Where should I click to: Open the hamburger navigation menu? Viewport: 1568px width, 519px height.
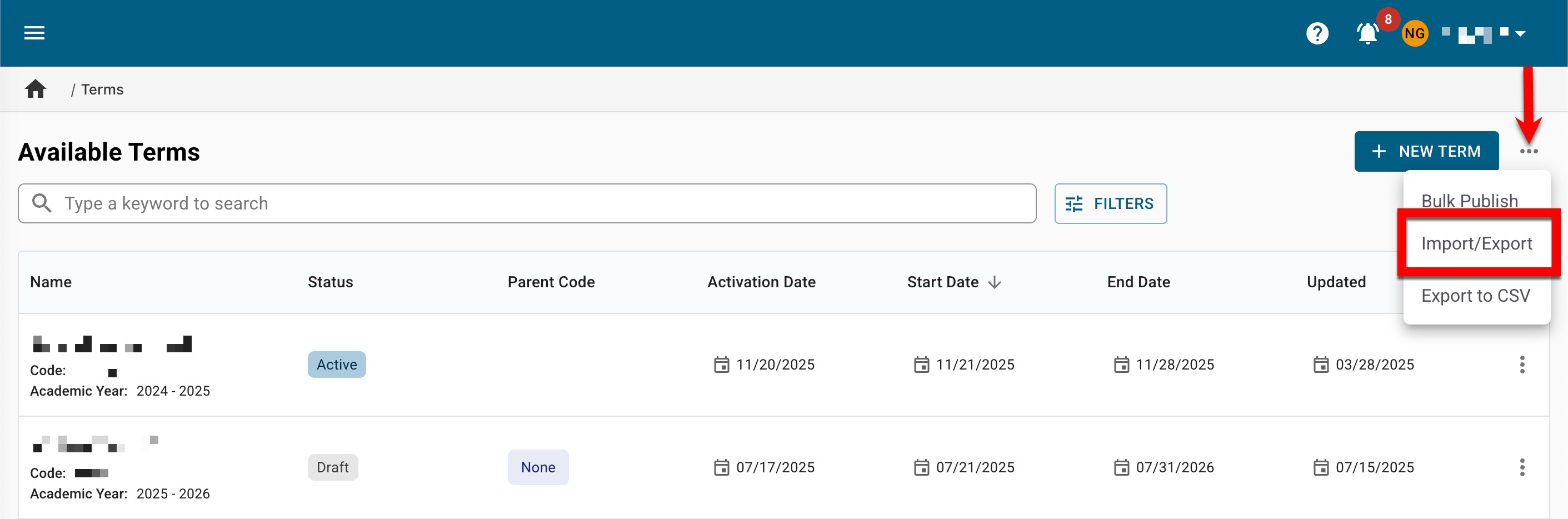point(34,33)
